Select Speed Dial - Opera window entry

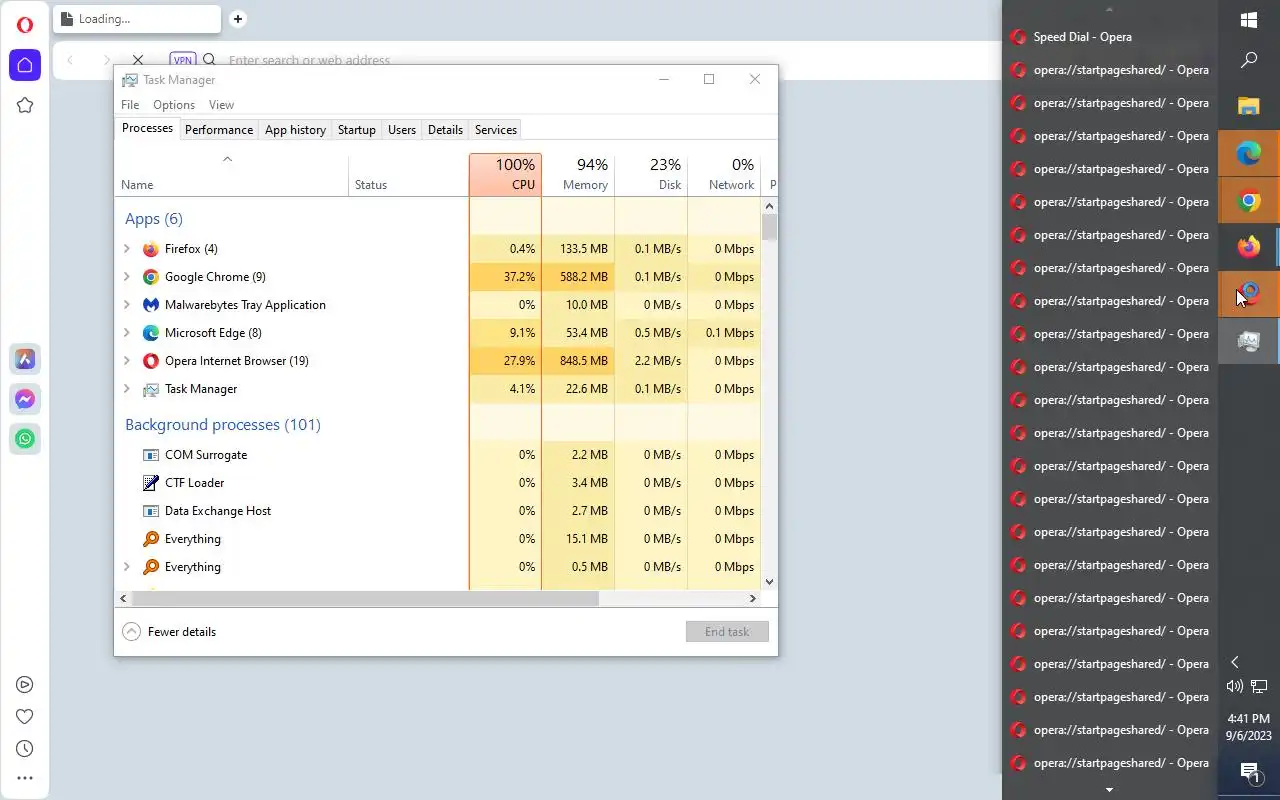tap(1110, 37)
